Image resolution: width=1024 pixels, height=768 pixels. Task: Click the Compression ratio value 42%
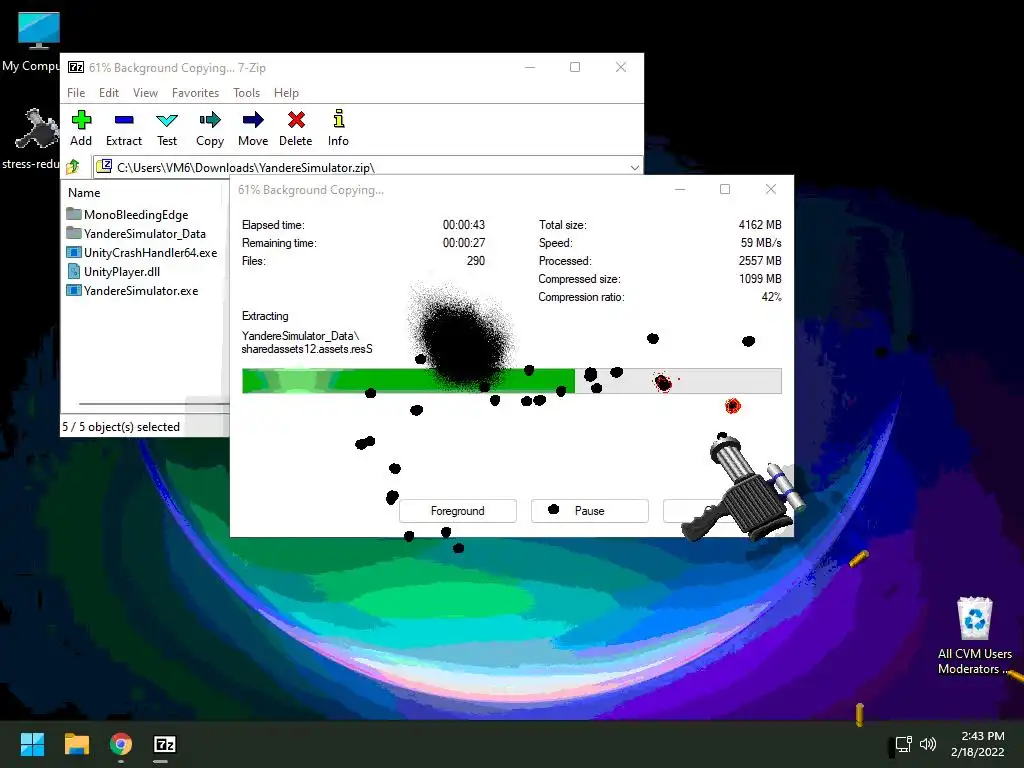pyautogui.click(x=771, y=296)
